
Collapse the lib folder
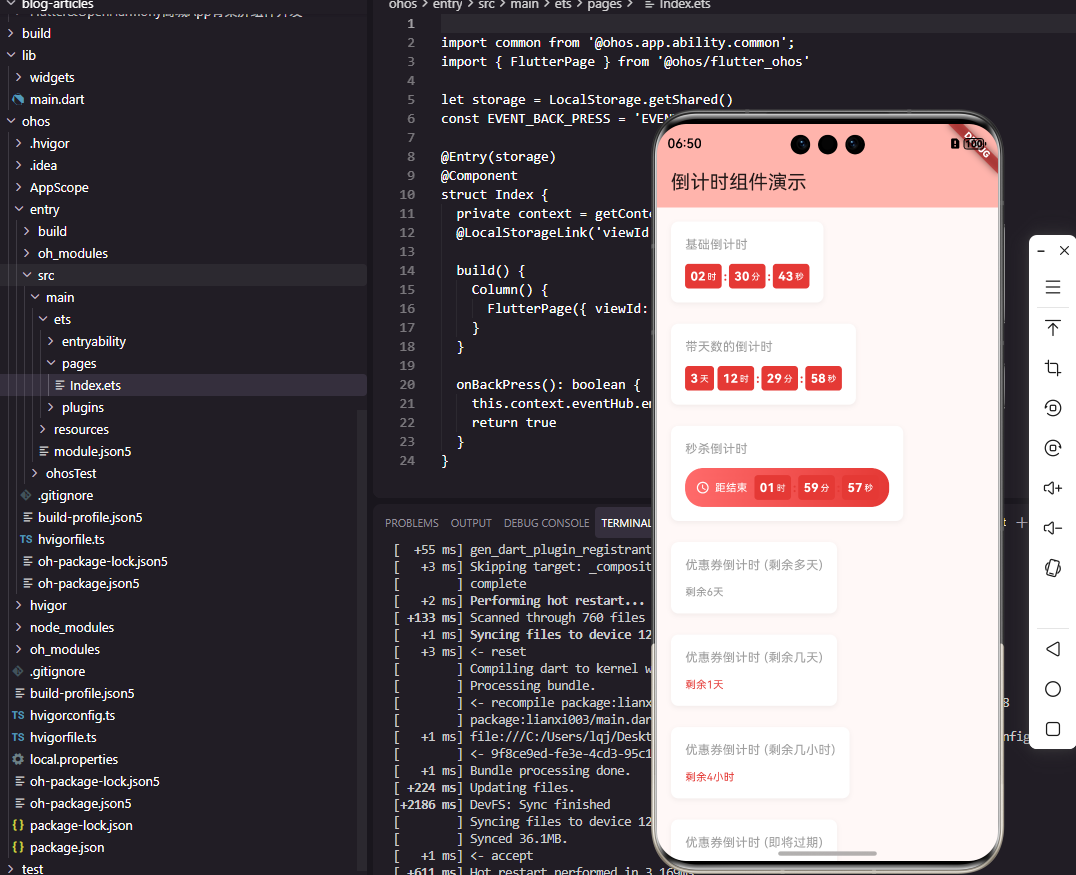[11, 56]
